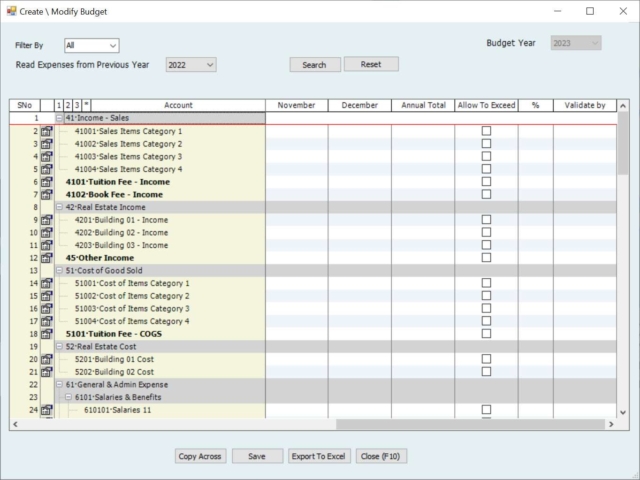
Task: Click Export To Excel
Action: [318, 456]
